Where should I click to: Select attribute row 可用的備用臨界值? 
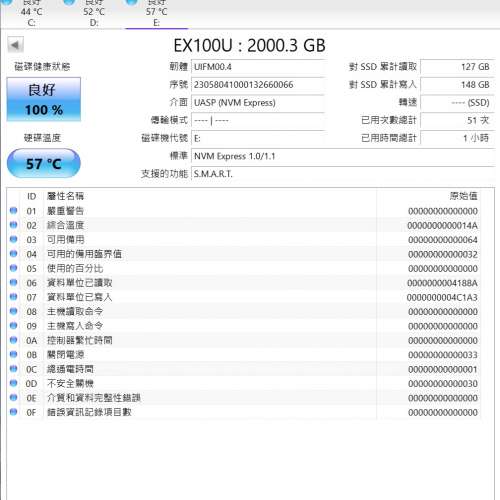pyautogui.click(x=244, y=254)
